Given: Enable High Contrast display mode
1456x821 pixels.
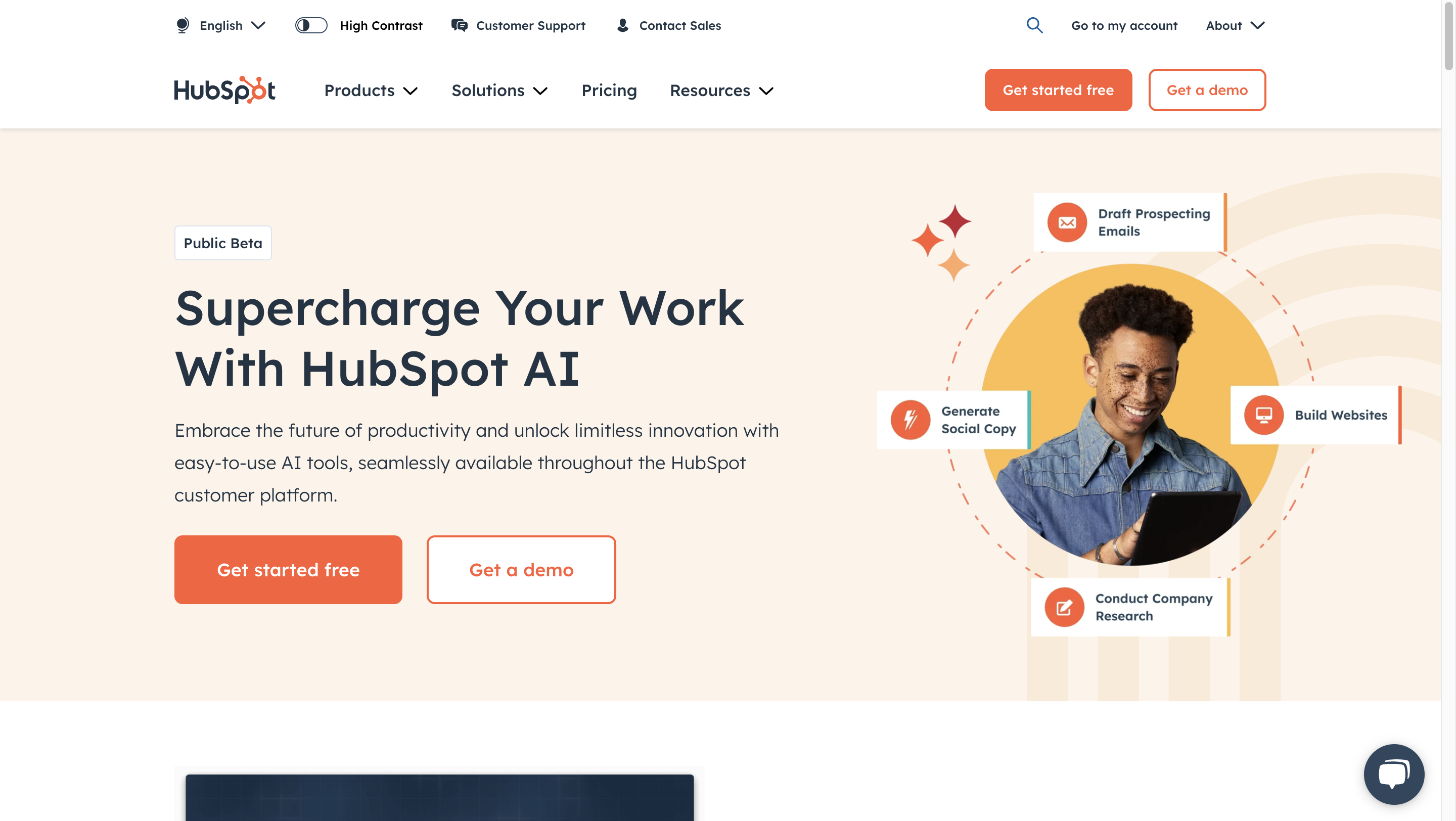Looking at the screenshot, I should [311, 25].
